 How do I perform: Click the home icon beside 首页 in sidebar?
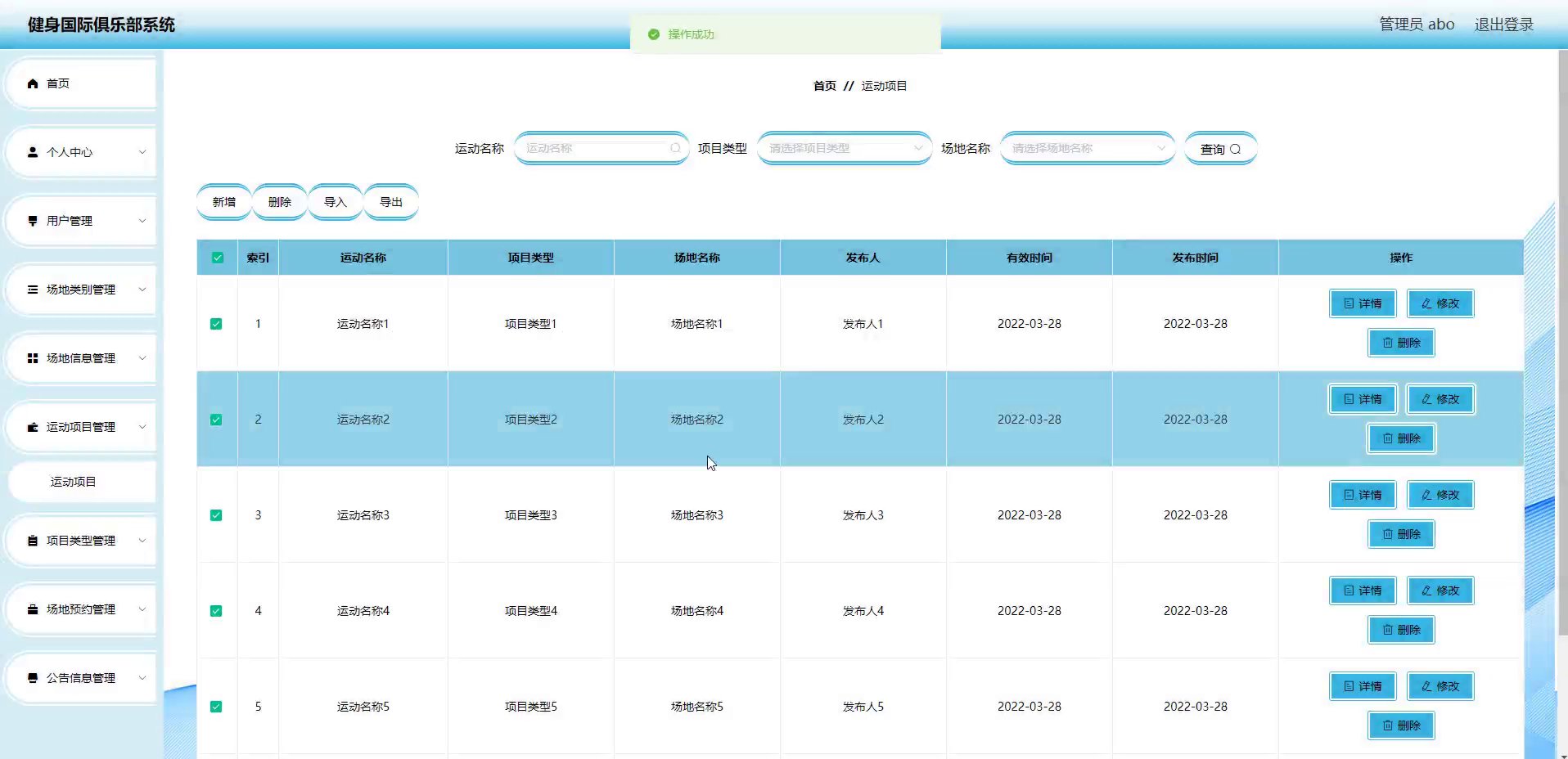(33, 83)
